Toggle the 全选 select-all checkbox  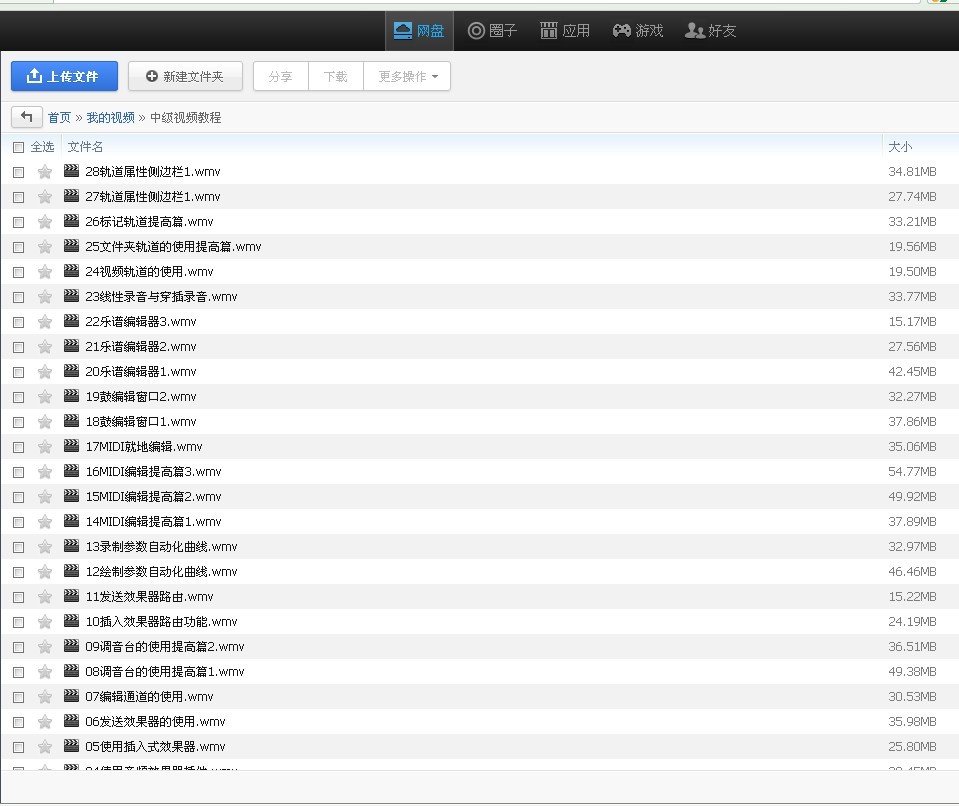(x=18, y=147)
